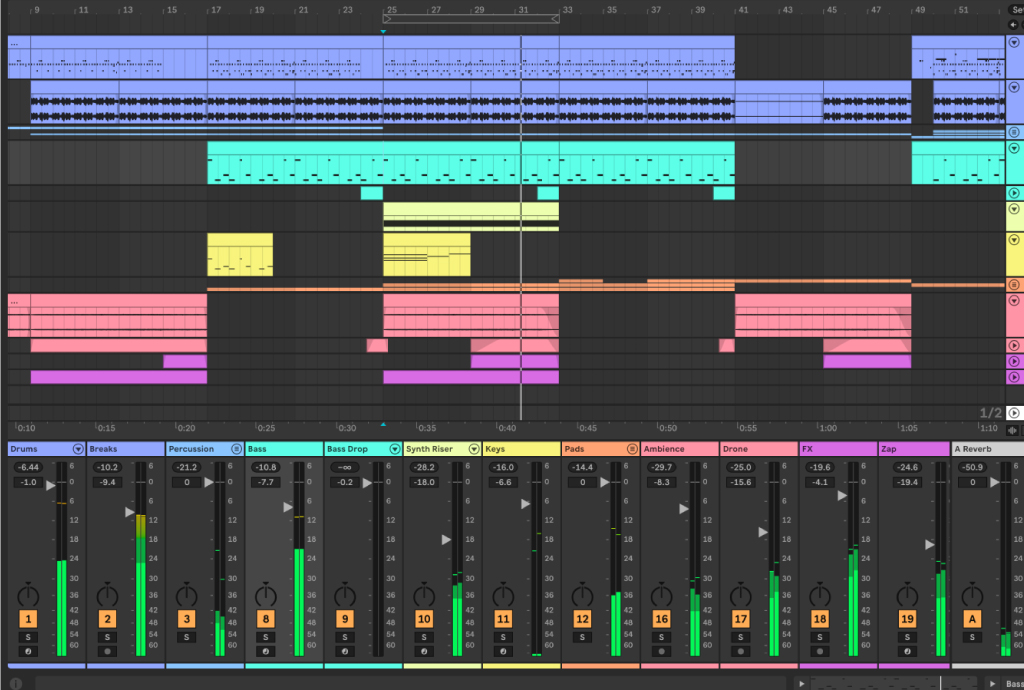Grab the Breaks volume fader handle

pyautogui.click(x=129, y=512)
